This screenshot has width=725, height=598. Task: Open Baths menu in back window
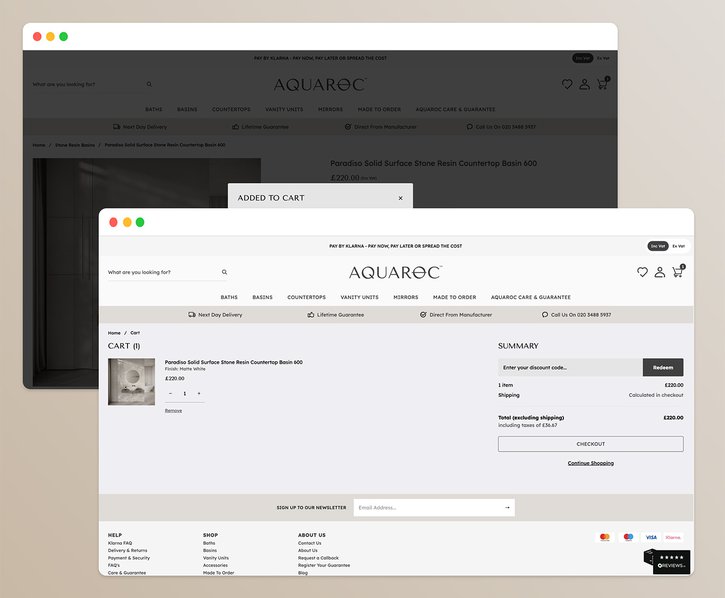(x=154, y=110)
